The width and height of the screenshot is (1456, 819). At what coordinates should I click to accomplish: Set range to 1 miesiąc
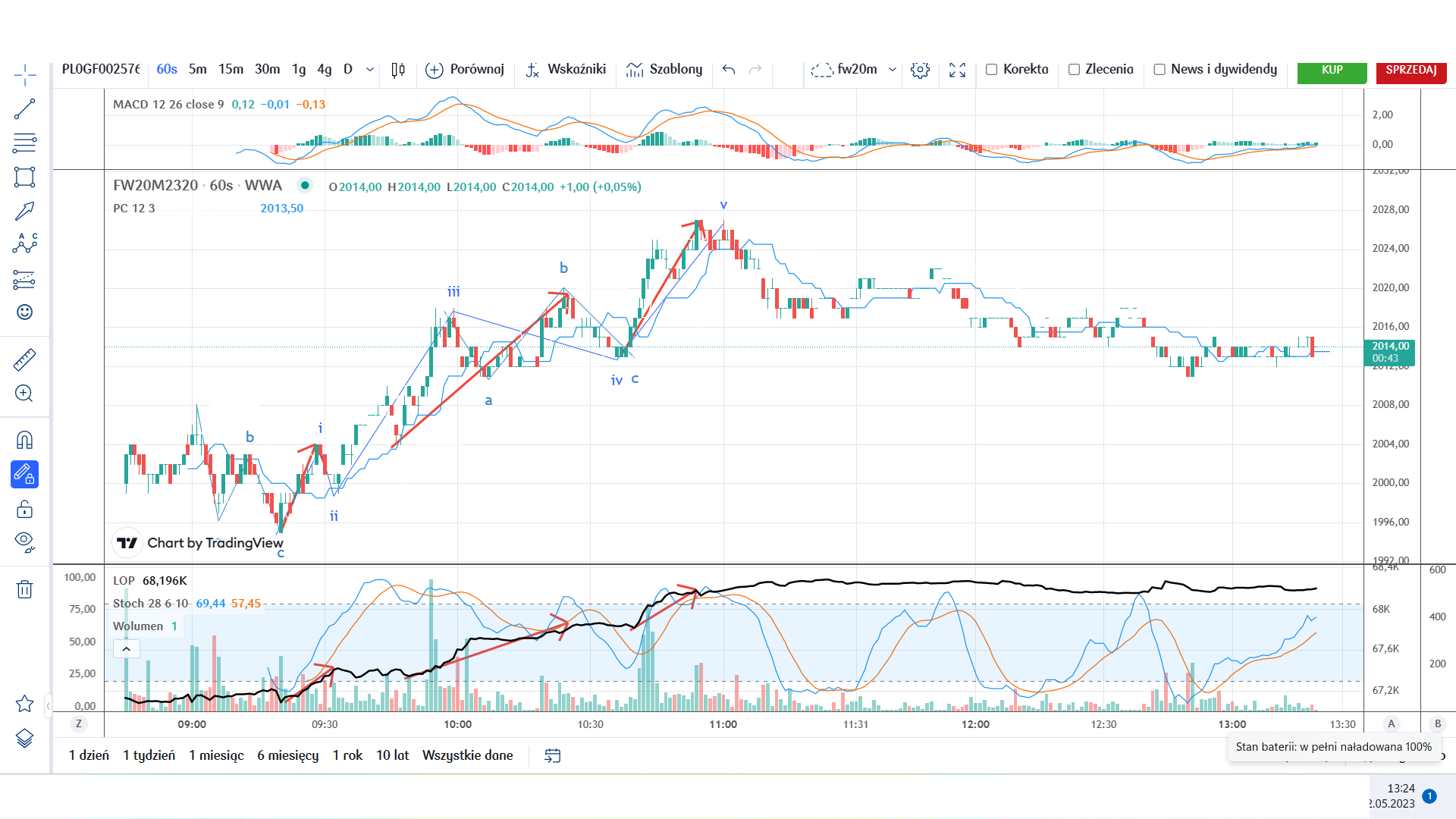coord(216,755)
